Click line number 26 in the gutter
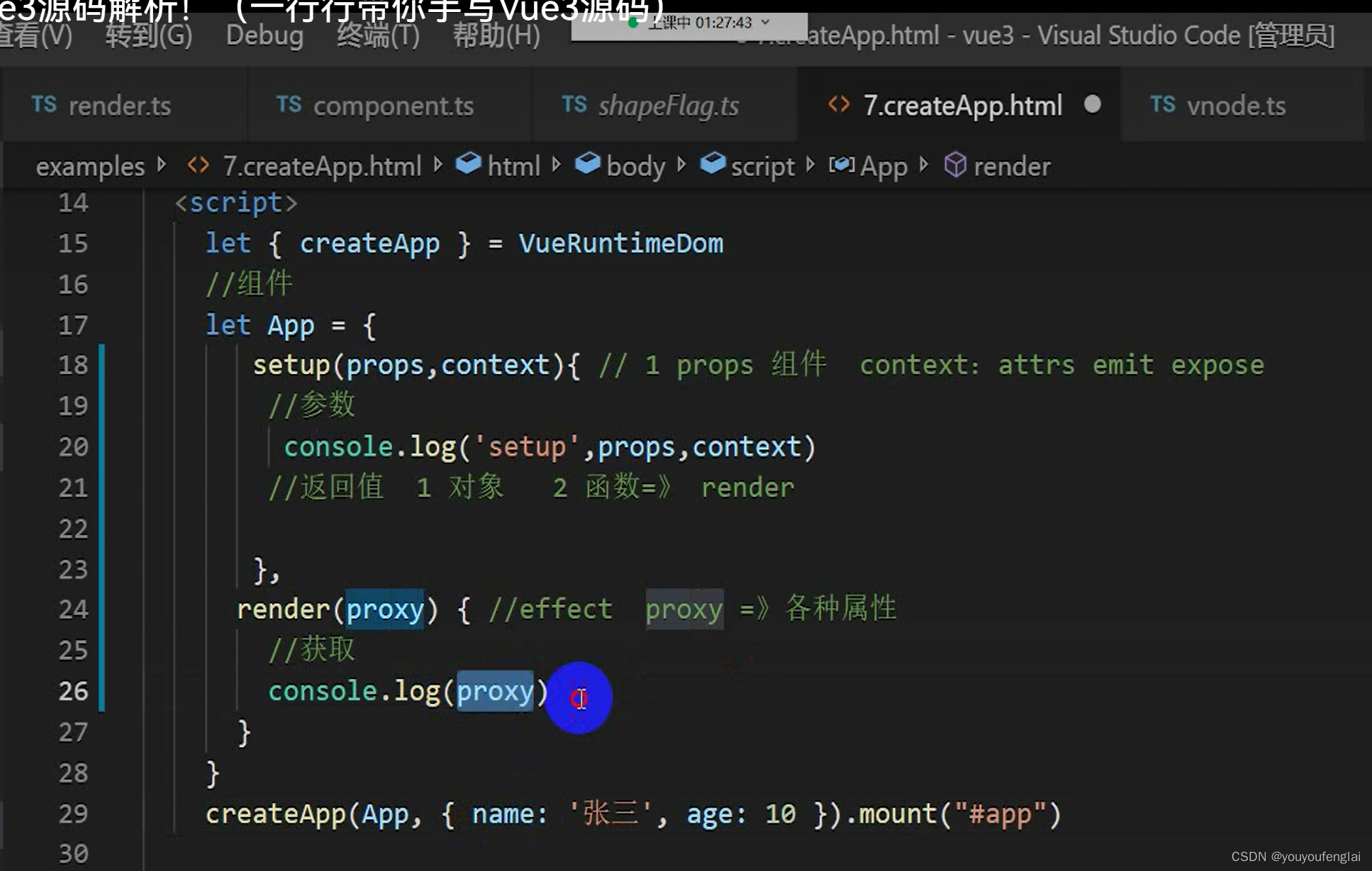The width and height of the screenshot is (1372, 871). 73,691
